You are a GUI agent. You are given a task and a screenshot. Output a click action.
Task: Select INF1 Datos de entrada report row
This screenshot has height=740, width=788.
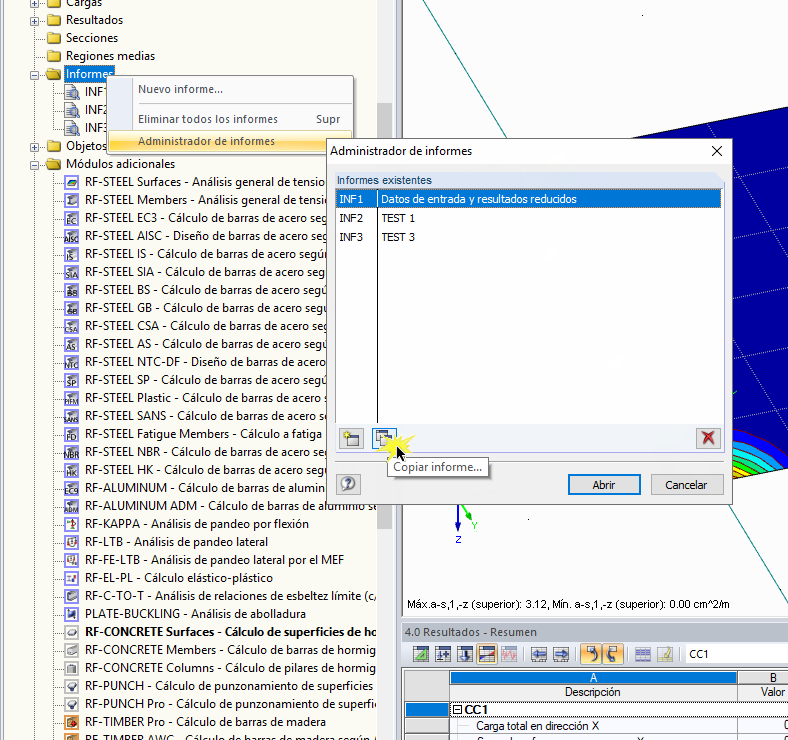point(529,199)
